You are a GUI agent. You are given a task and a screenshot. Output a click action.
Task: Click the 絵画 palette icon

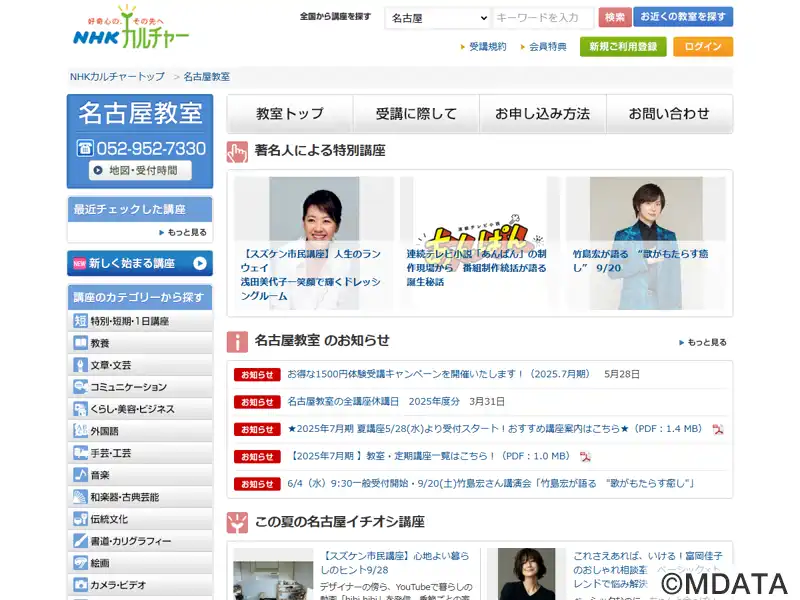pyautogui.click(x=80, y=562)
